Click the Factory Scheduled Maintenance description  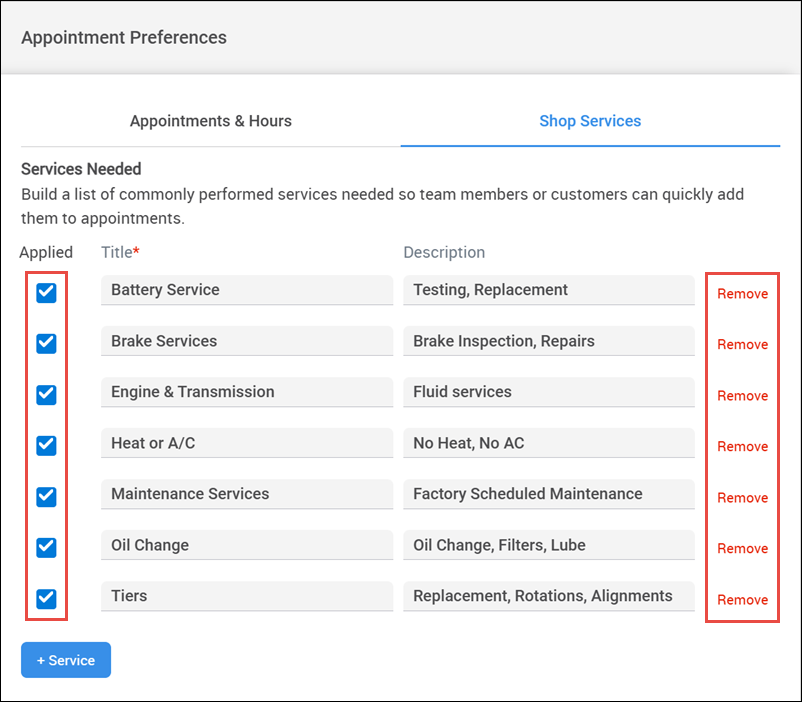coord(548,494)
